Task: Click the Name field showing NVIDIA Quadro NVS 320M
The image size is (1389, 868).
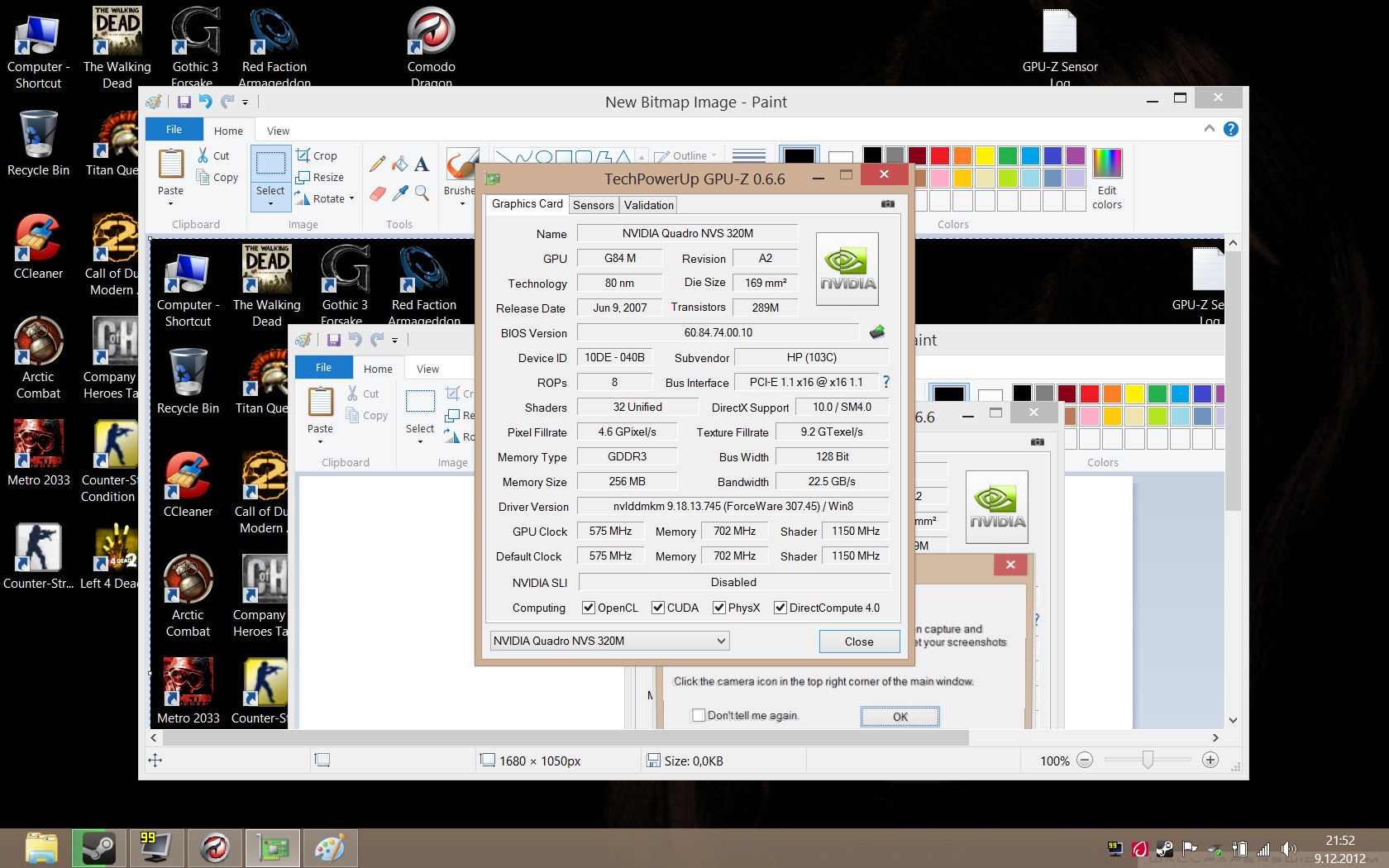Action: [687, 233]
